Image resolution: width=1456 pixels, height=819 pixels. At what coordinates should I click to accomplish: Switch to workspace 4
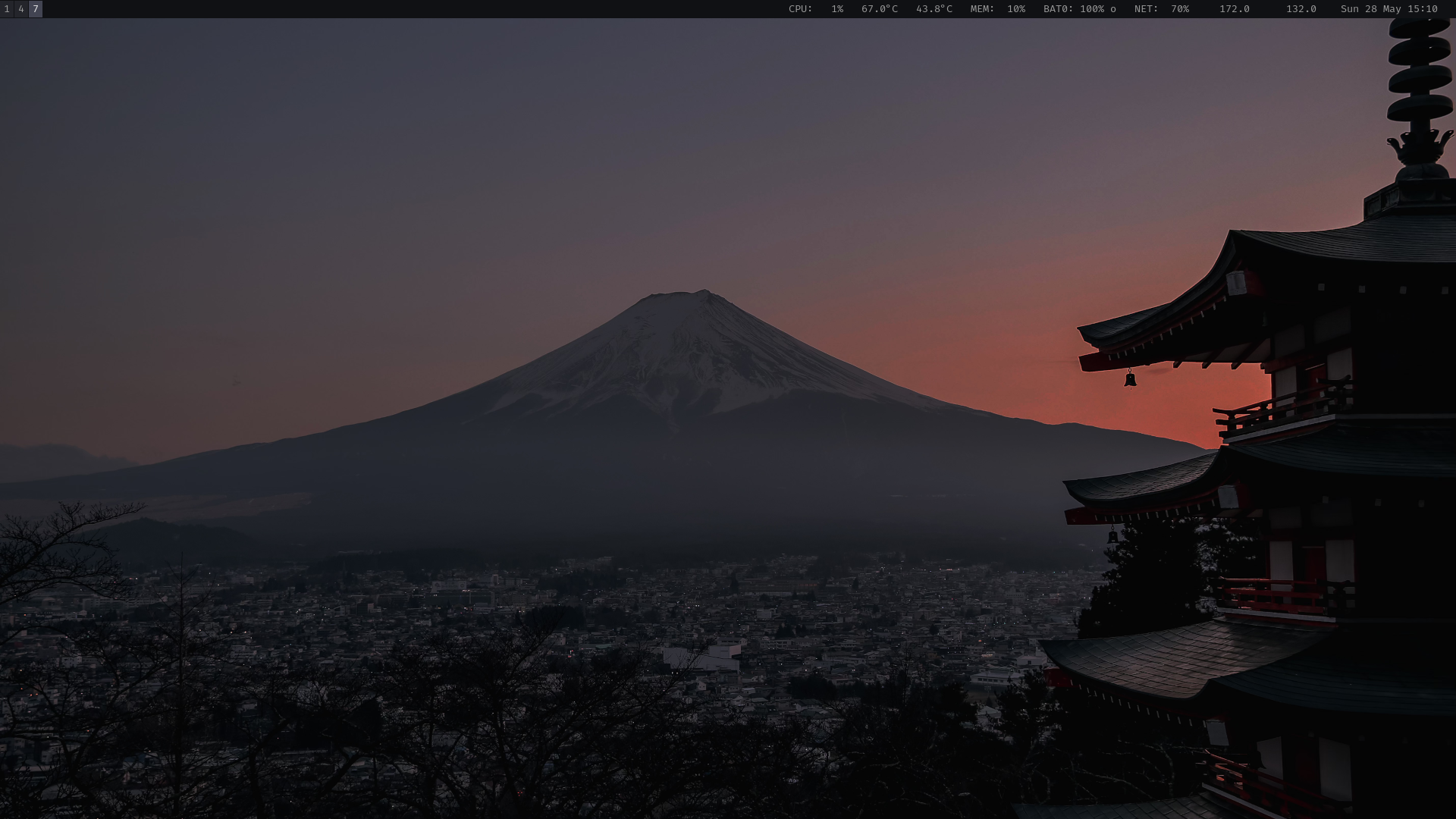tap(21, 9)
